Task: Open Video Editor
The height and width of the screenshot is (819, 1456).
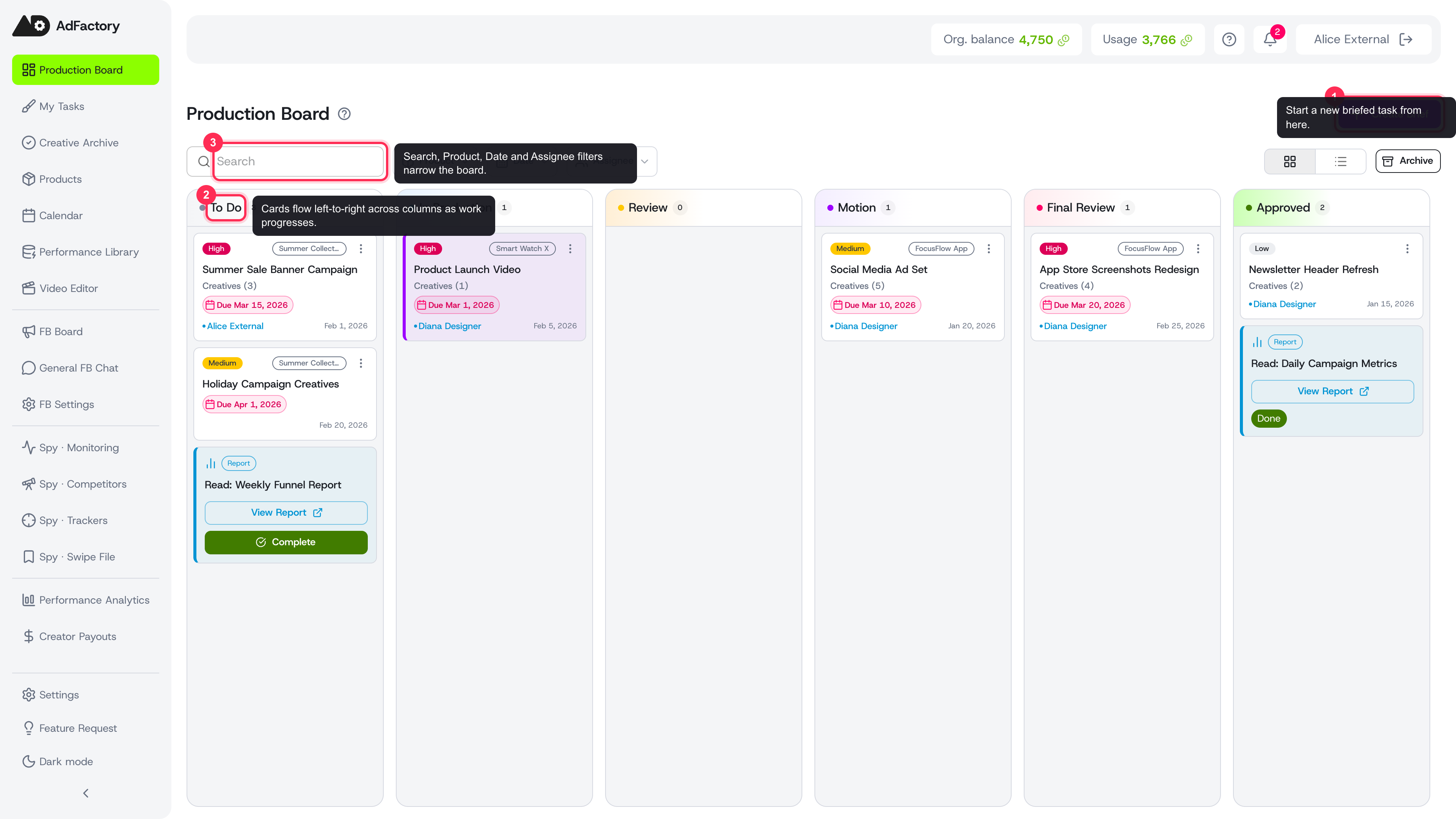Action: click(86, 288)
